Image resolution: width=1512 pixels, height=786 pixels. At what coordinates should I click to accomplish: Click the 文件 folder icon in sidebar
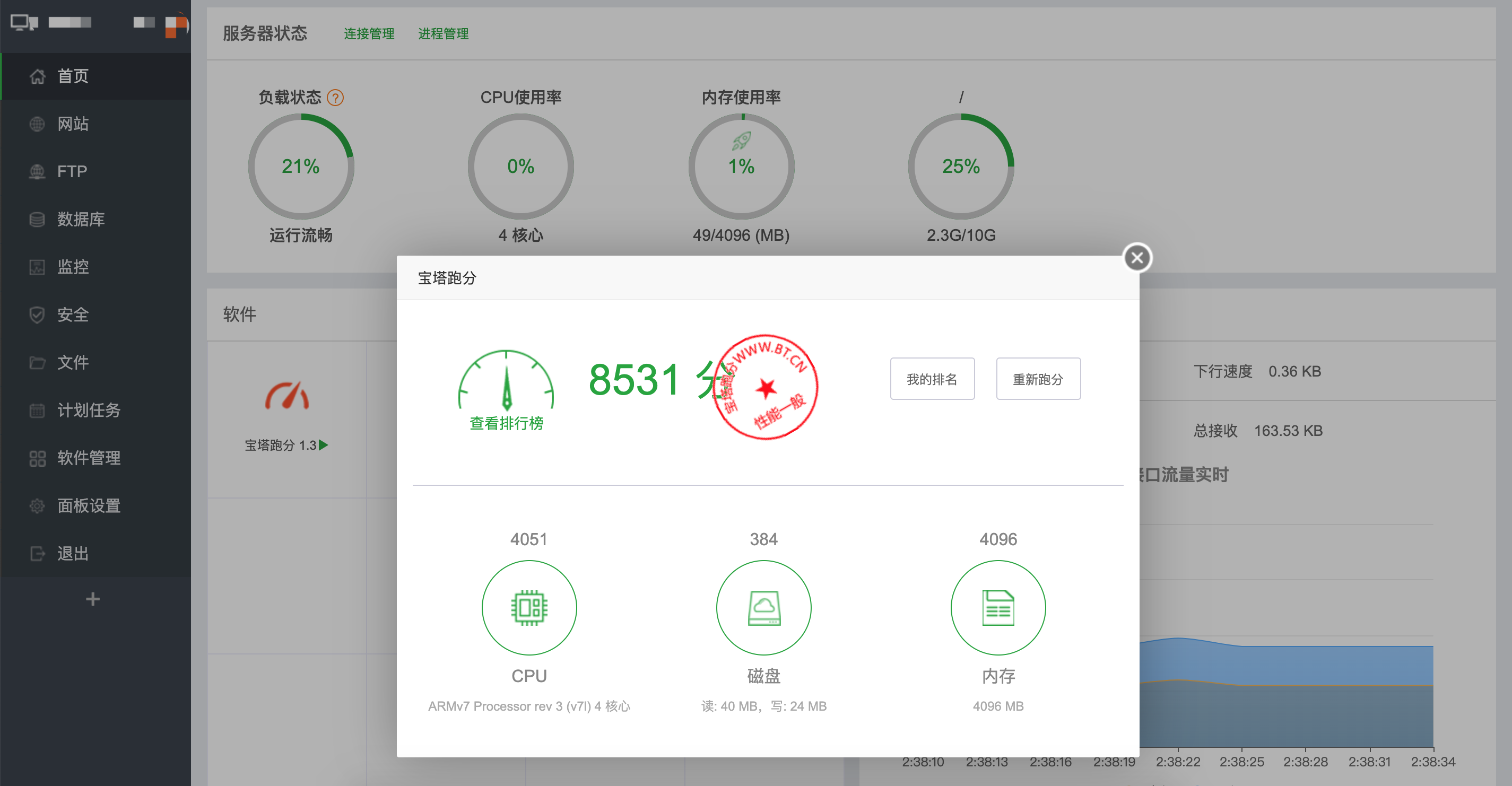coord(37,362)
